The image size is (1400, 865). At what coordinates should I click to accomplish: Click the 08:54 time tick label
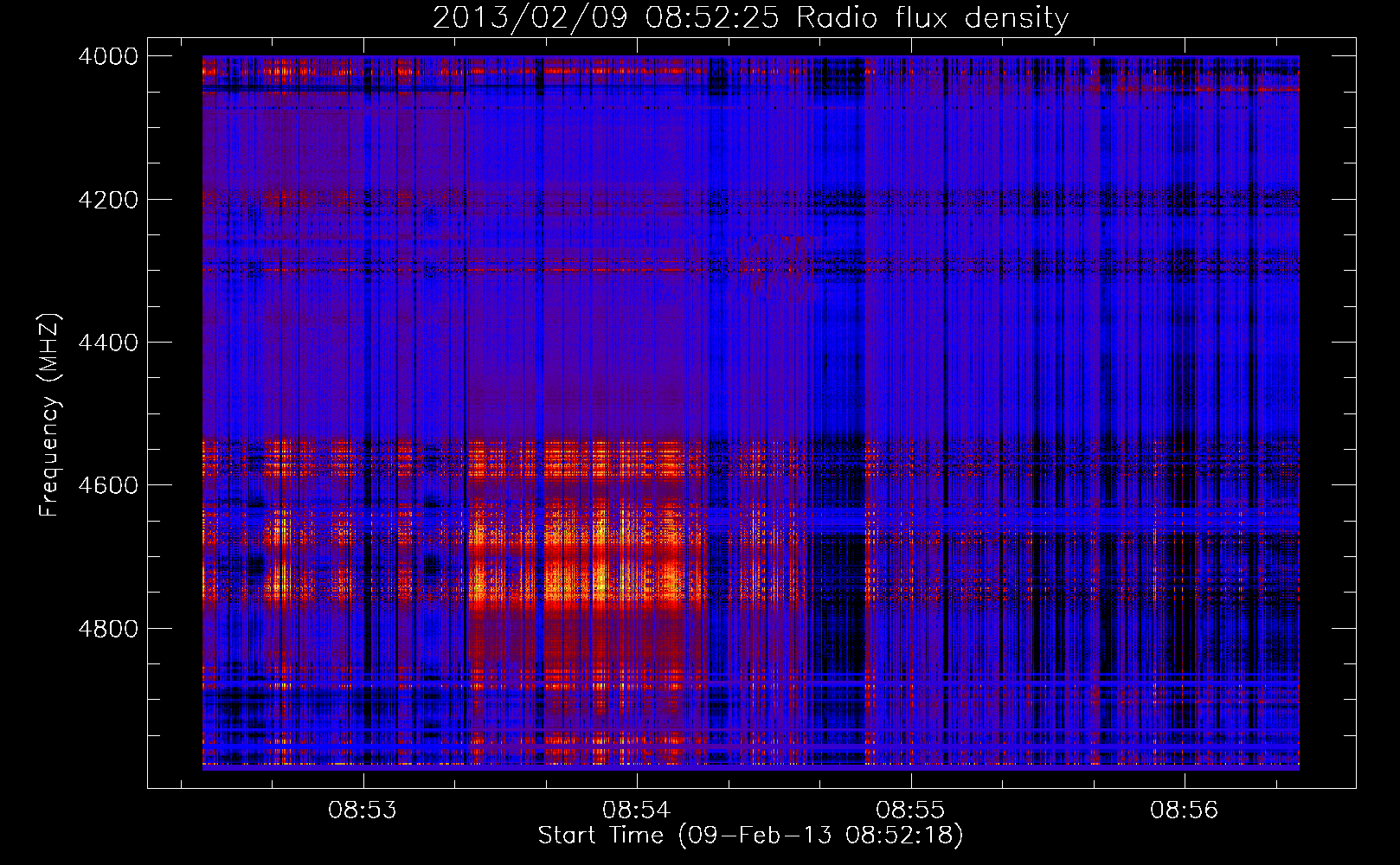point(637,811)
